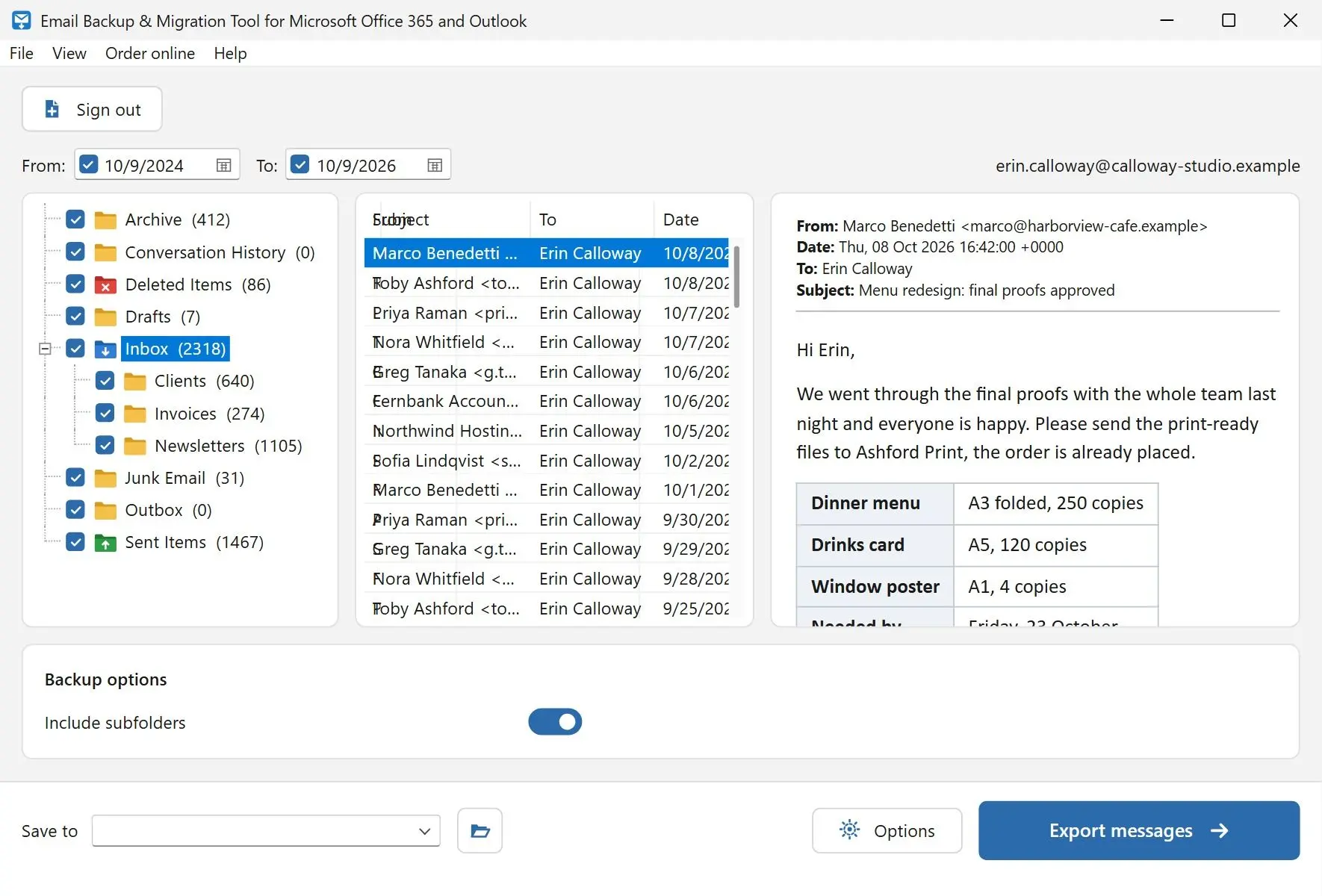Open the Order online menu

pyautogui.click(x=150, y=54)
